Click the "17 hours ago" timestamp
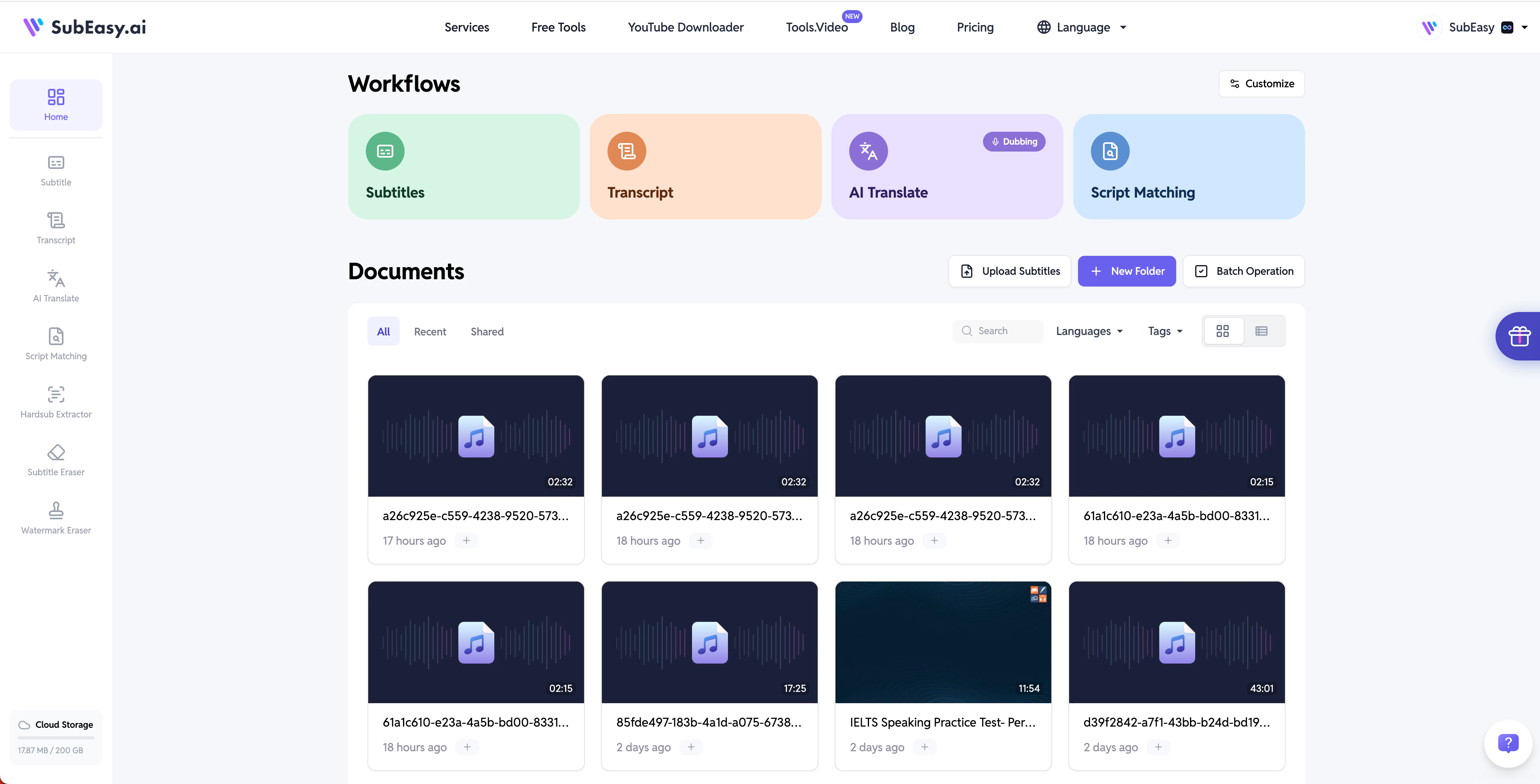 tap(413, 541)
